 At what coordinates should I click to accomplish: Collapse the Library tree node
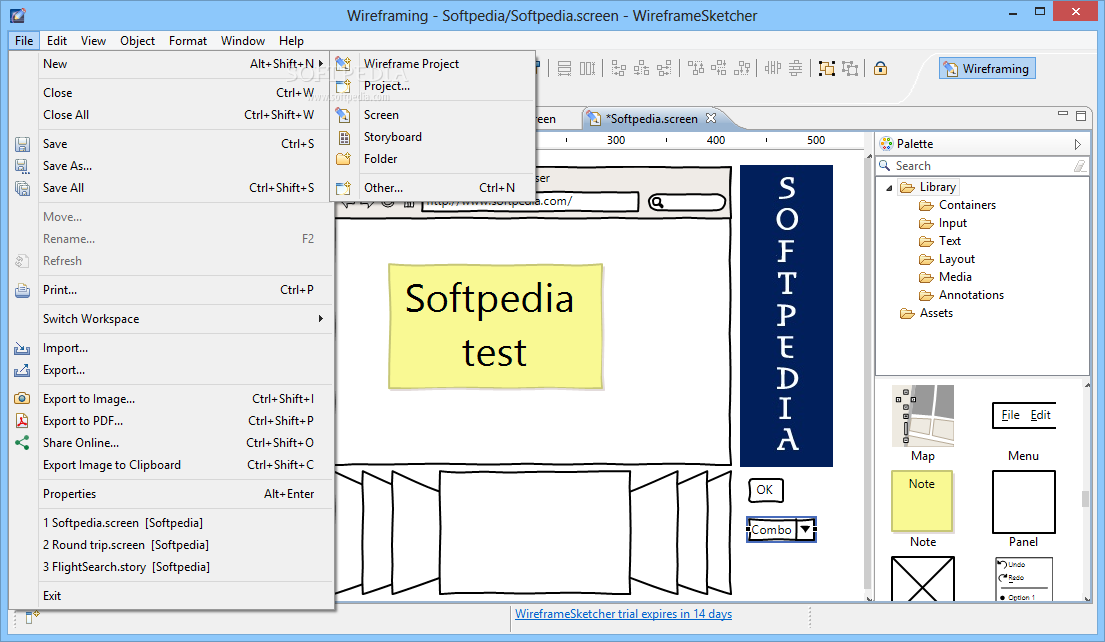889,187
